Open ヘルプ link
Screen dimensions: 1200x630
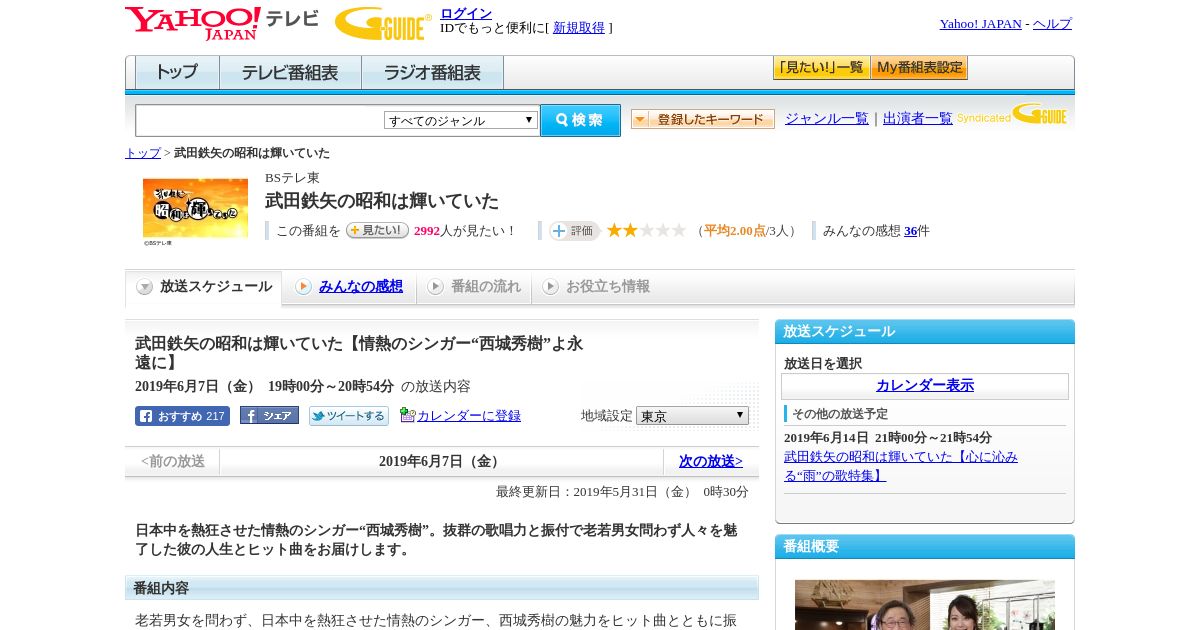[x=1052, y=24]
